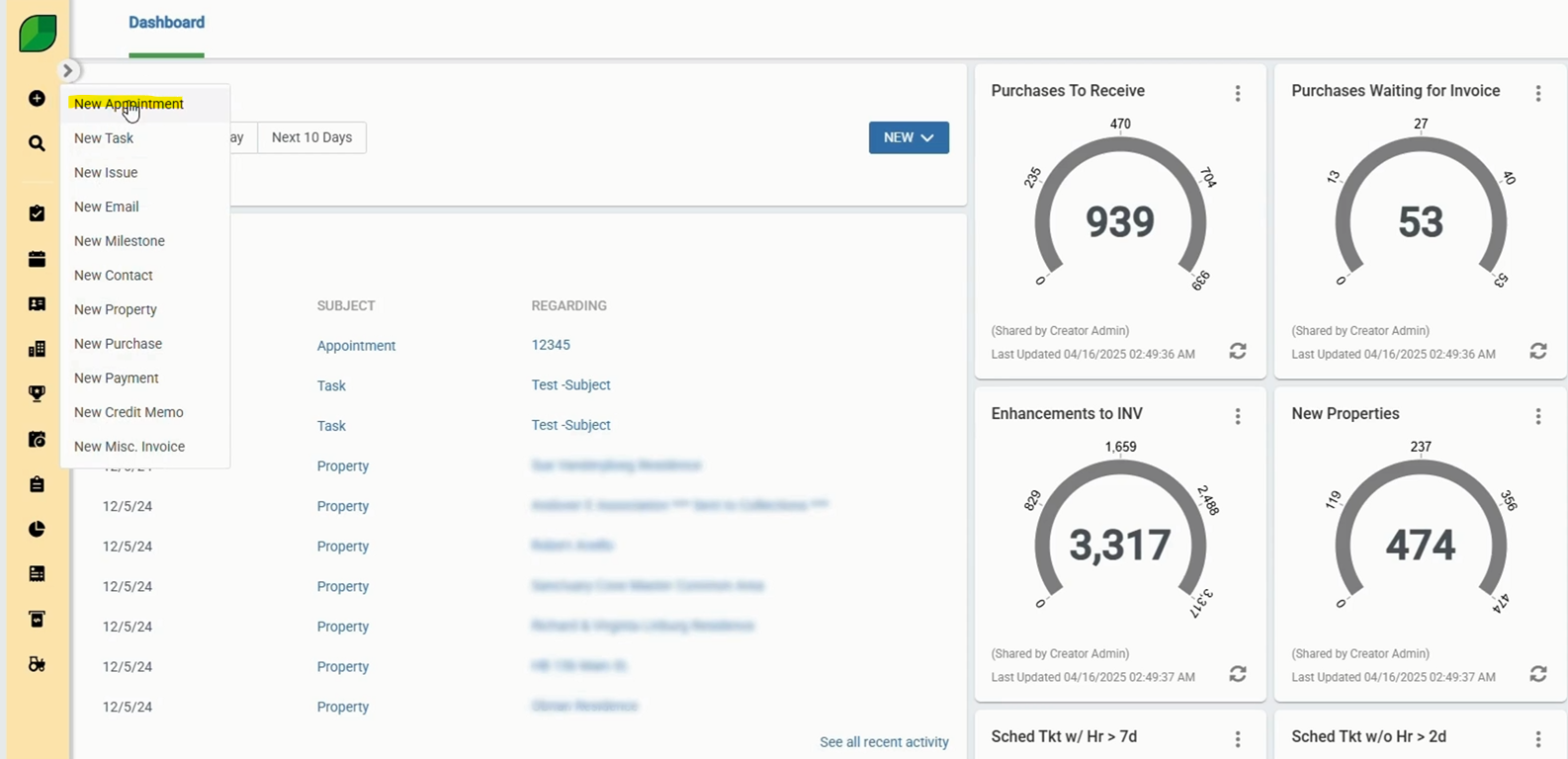Screen dimensions: 1568x759
Task: Pick New Contact from the menu
Action: pyautogui.click(x=145, y=276)
